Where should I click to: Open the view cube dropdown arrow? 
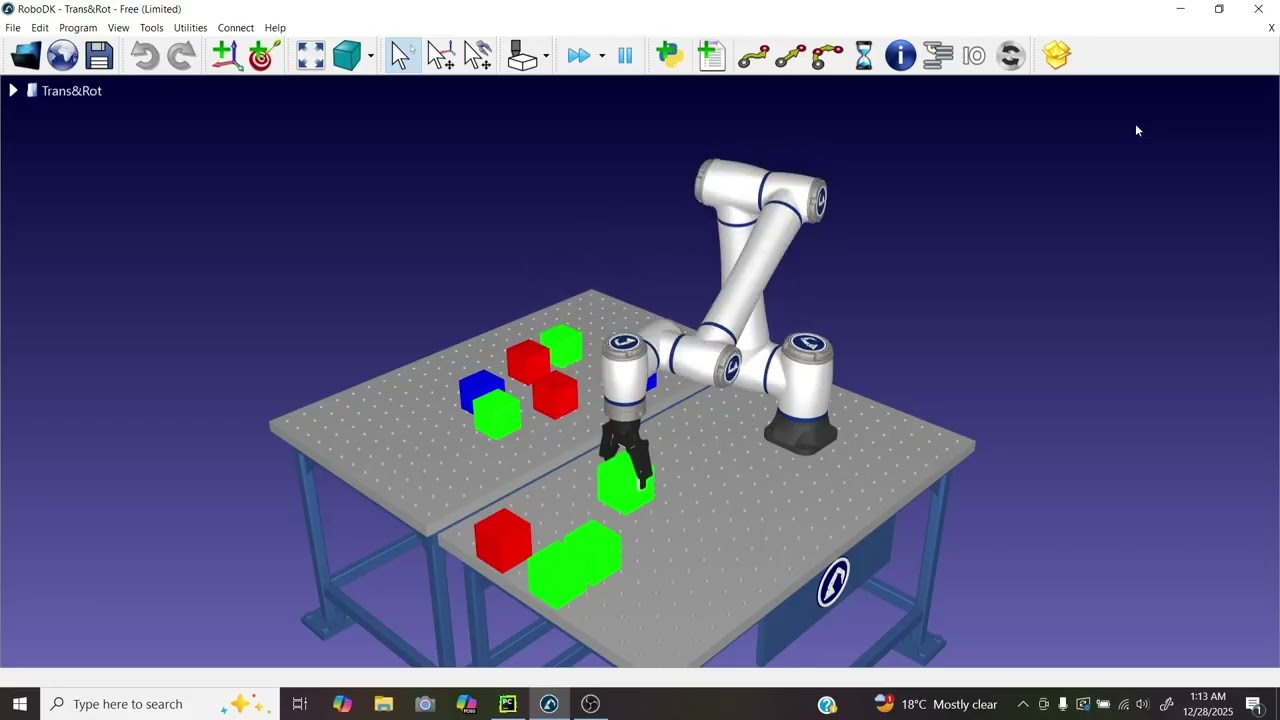click(x=371, y=56)
